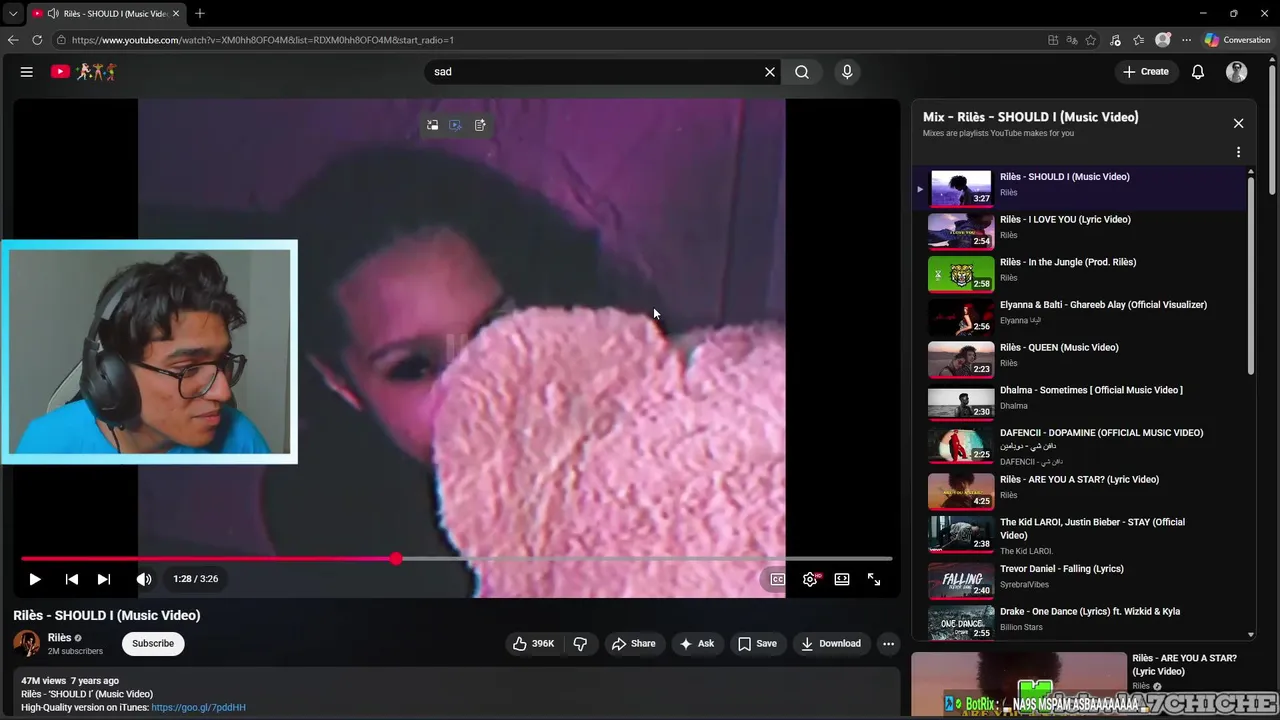Open the Rilès channel avatar

pyautogui.click(x=27, y=643)
